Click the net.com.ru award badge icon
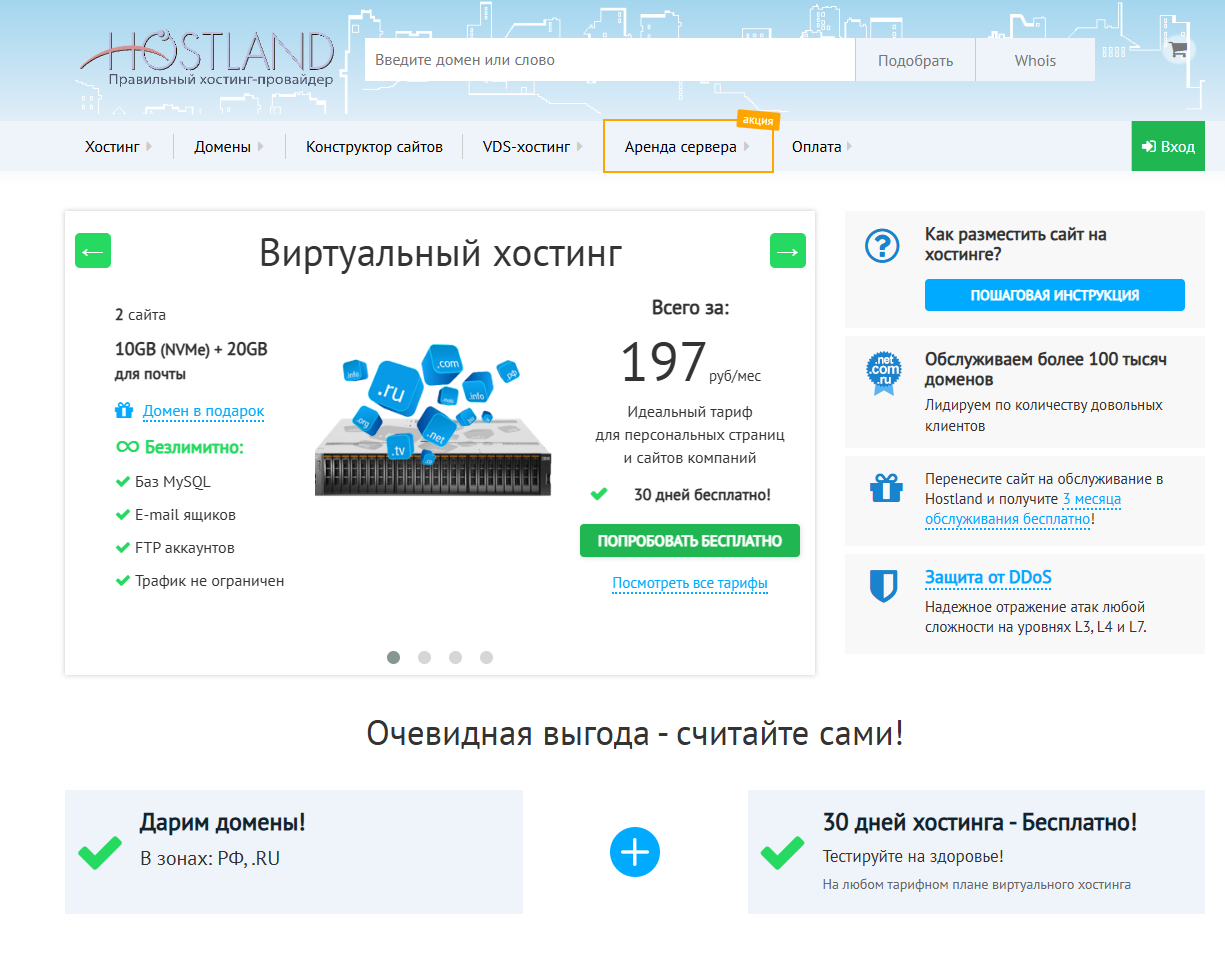Viewport: 1225px width, 959px height. point(884,374)
